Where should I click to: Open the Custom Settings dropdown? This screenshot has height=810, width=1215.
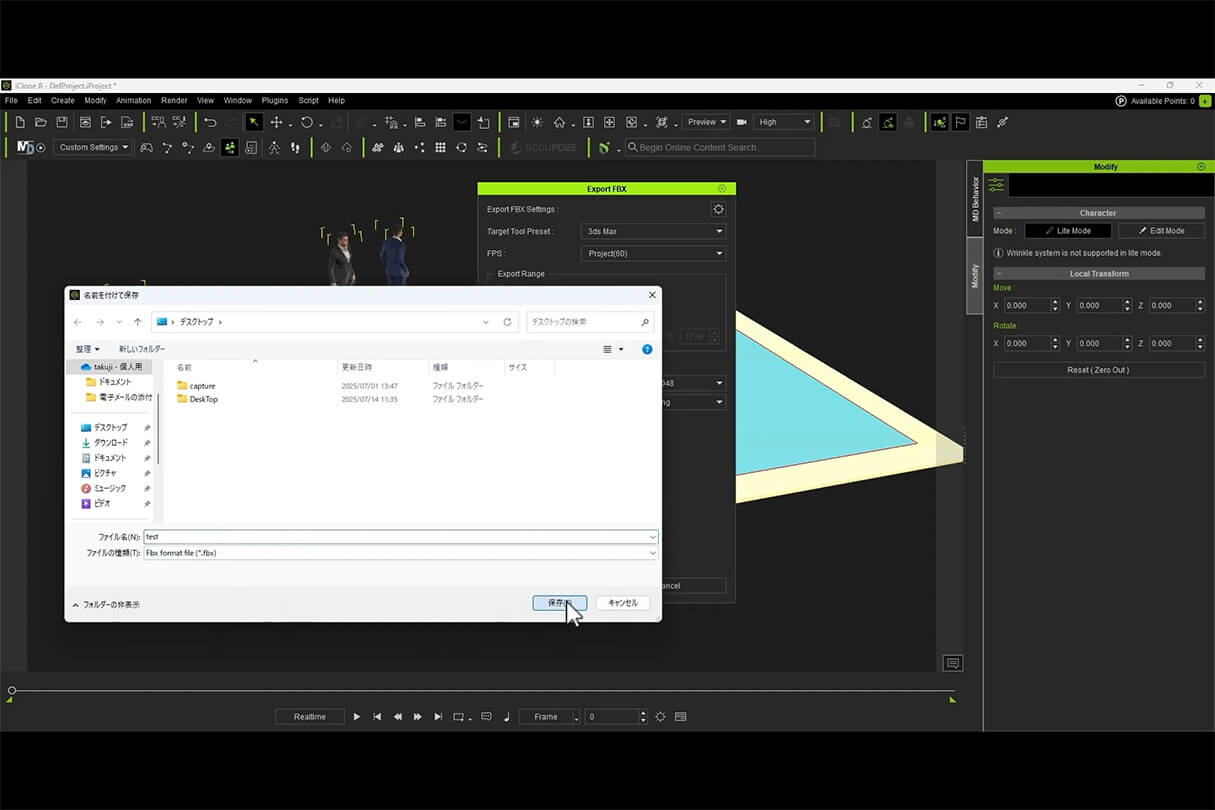click(93, 148)
